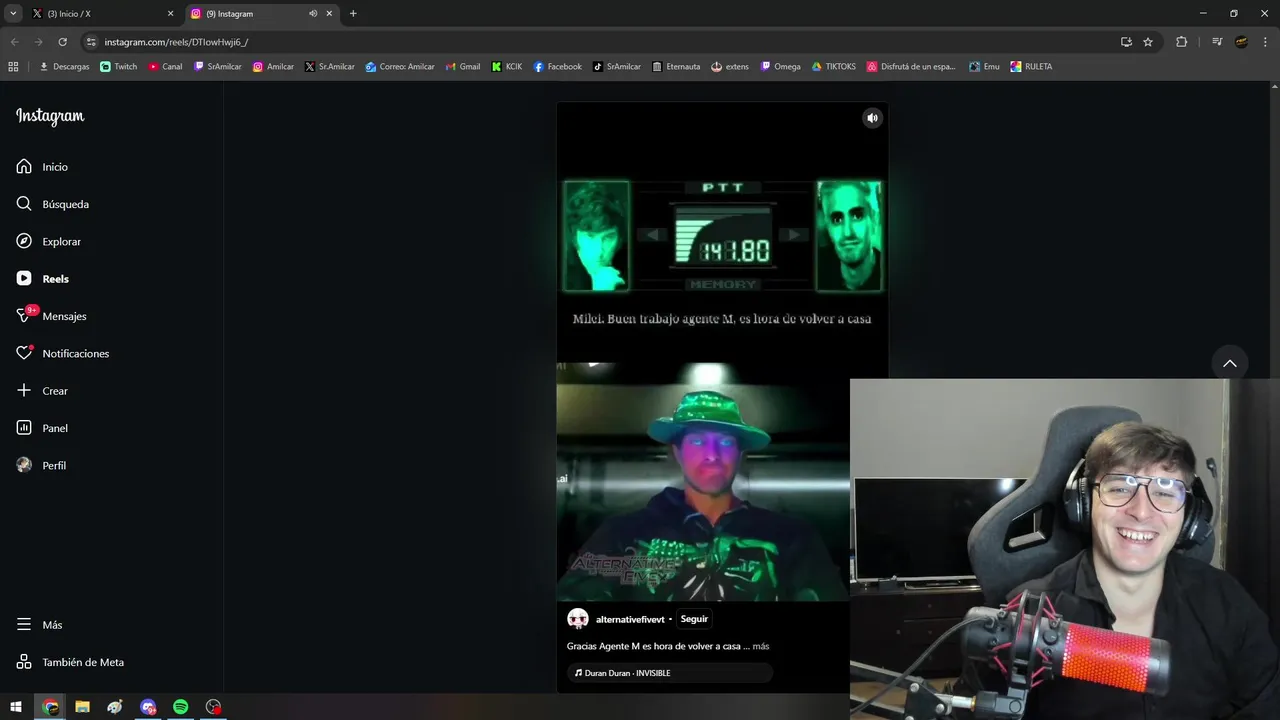The height and width of the screenshot is (720, 1280).
Task: Open Twitch bookmark
Action: pos(119,67)
